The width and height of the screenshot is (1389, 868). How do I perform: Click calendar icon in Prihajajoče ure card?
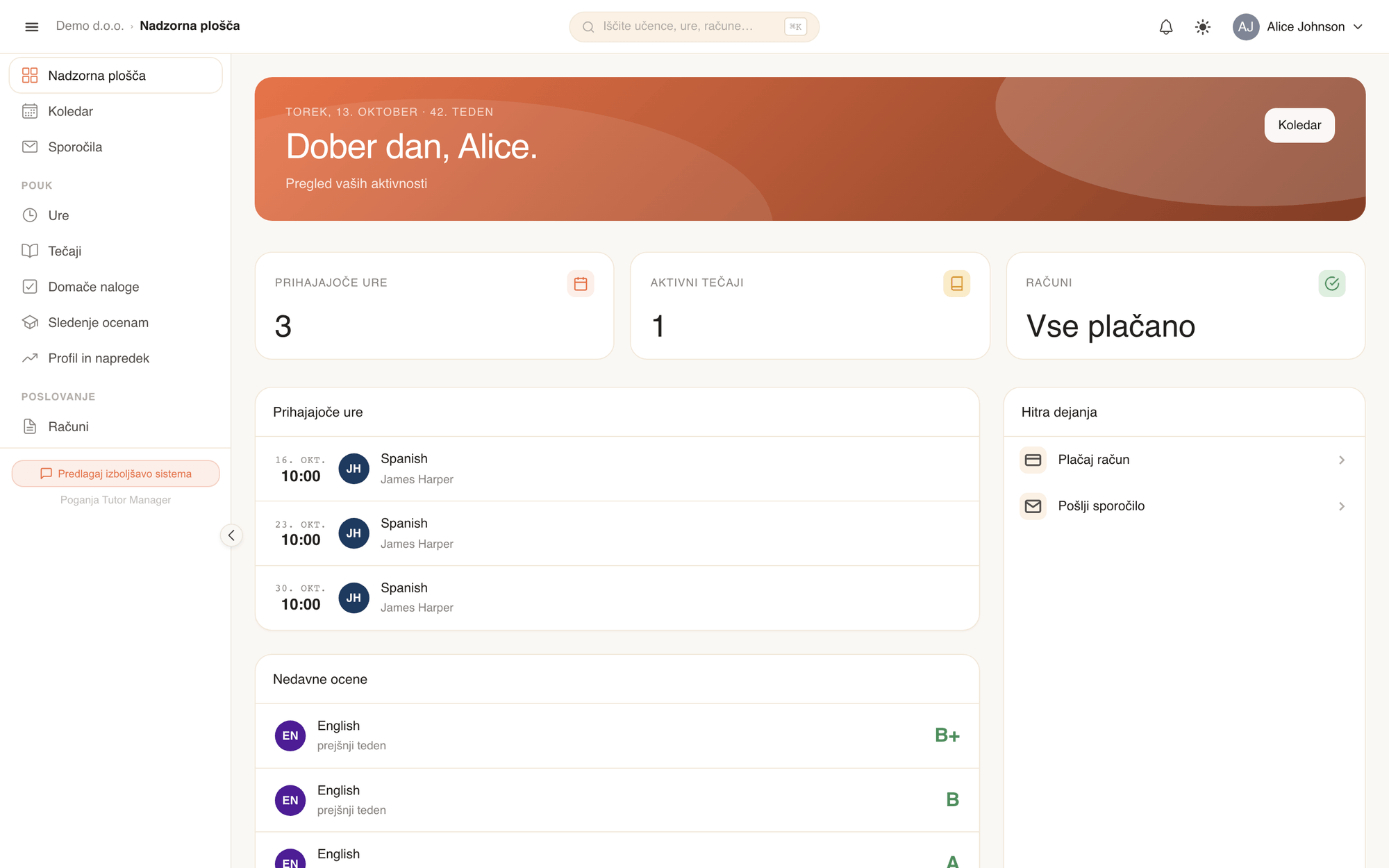pyautogui.click(x=581, y=283)
